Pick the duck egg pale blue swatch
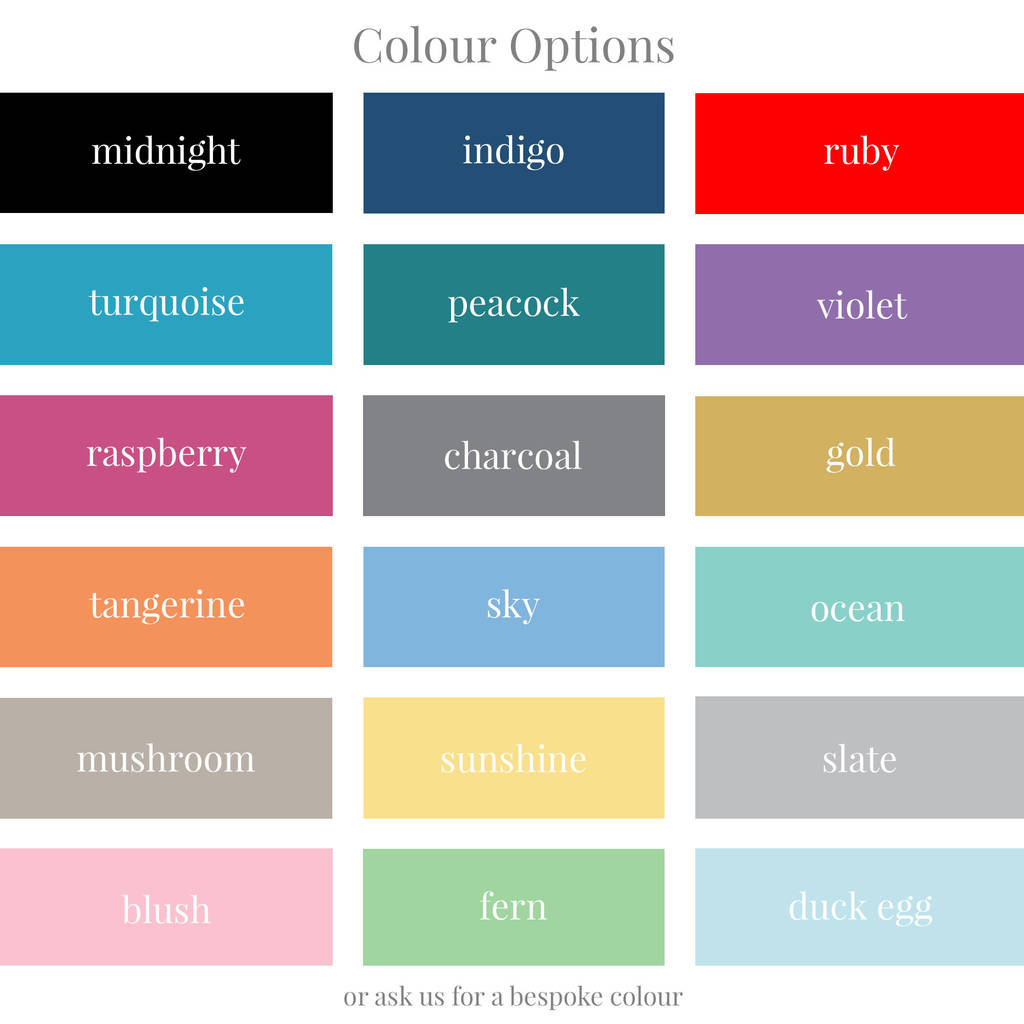This screenshot has width=1024, height=1024. click(859, 906)
